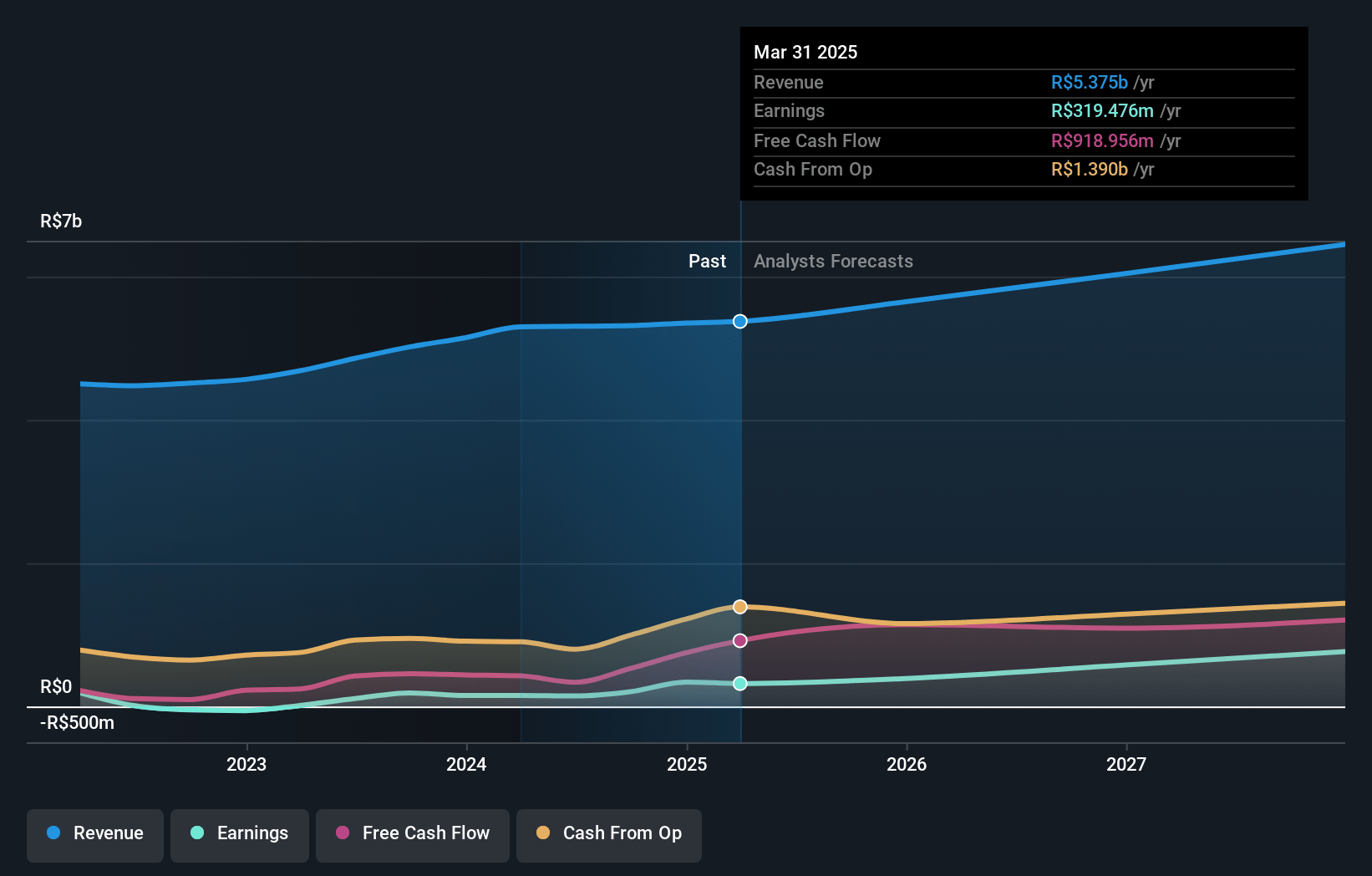The height and width of the screenshot is (876, 1372).
Task: Click the 2027 x-axis label
Action: tap(1126, 764)
